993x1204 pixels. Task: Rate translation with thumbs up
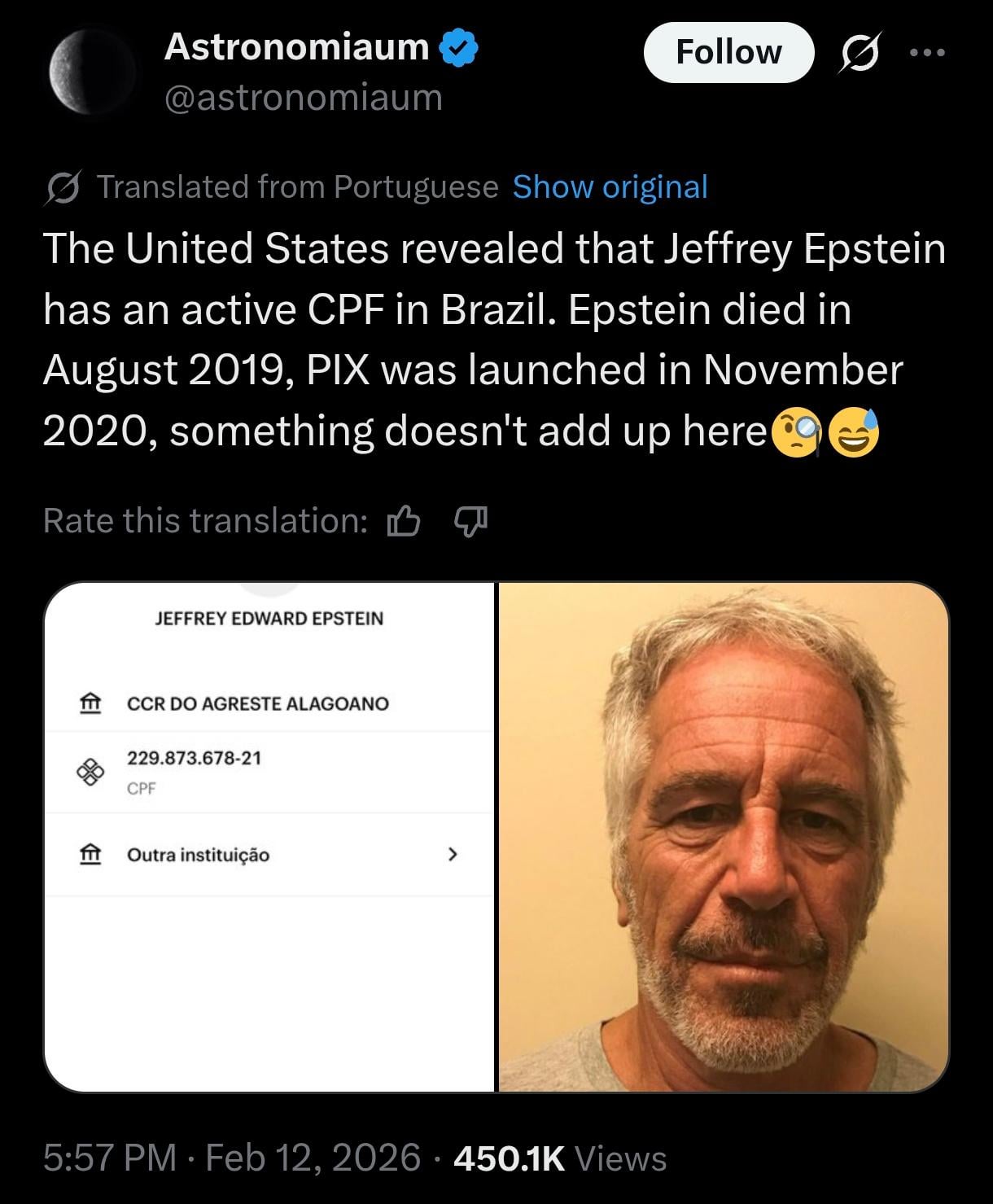tap(404, 521)
